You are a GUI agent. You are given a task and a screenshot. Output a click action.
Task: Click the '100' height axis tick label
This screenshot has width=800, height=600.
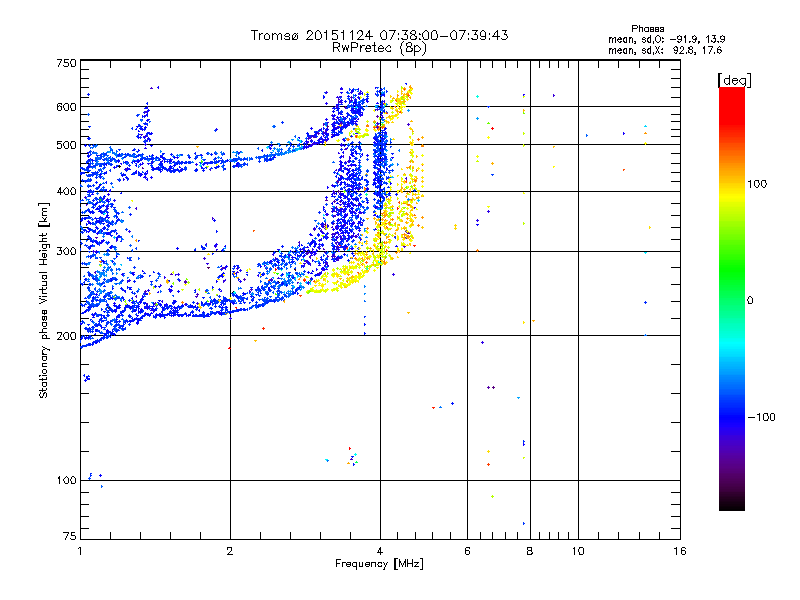coord(67,481)
